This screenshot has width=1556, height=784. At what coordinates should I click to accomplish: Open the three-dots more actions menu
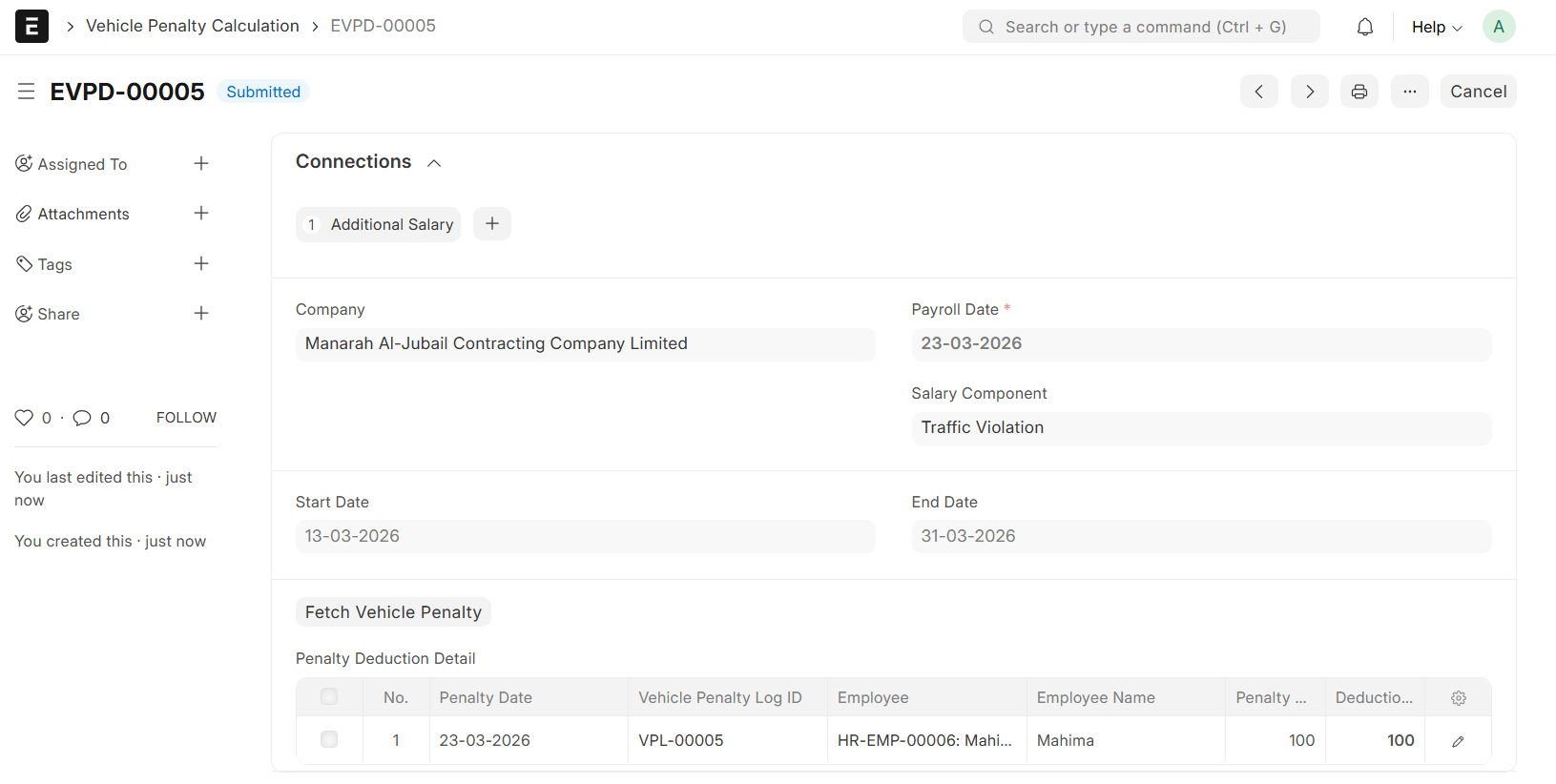[1409, 92]
